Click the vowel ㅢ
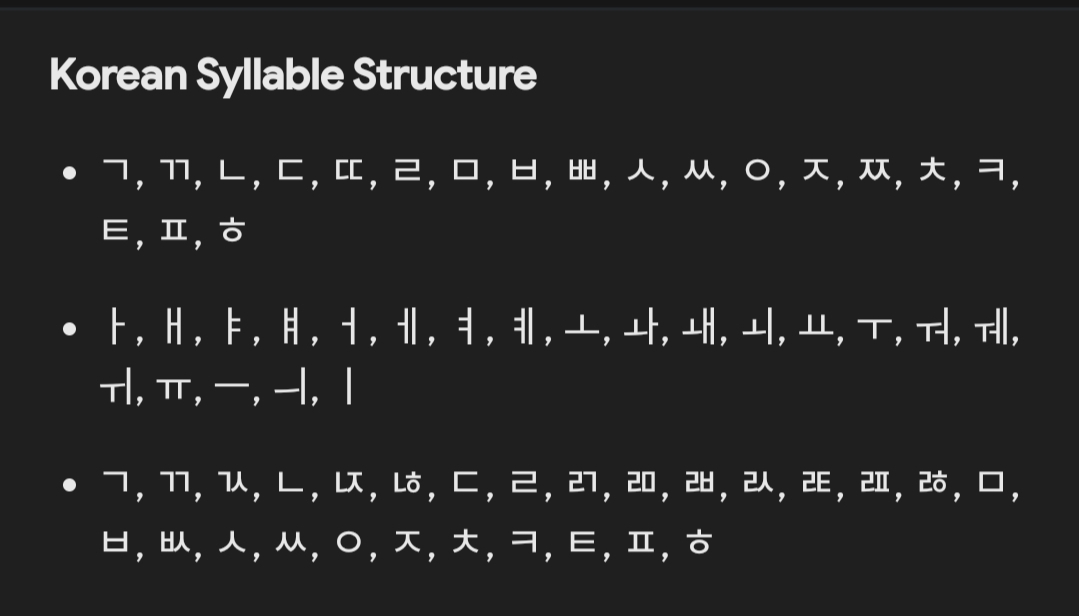Image resolution: width=1079 pixels, height=616 pixels. (x=290, y=387)
